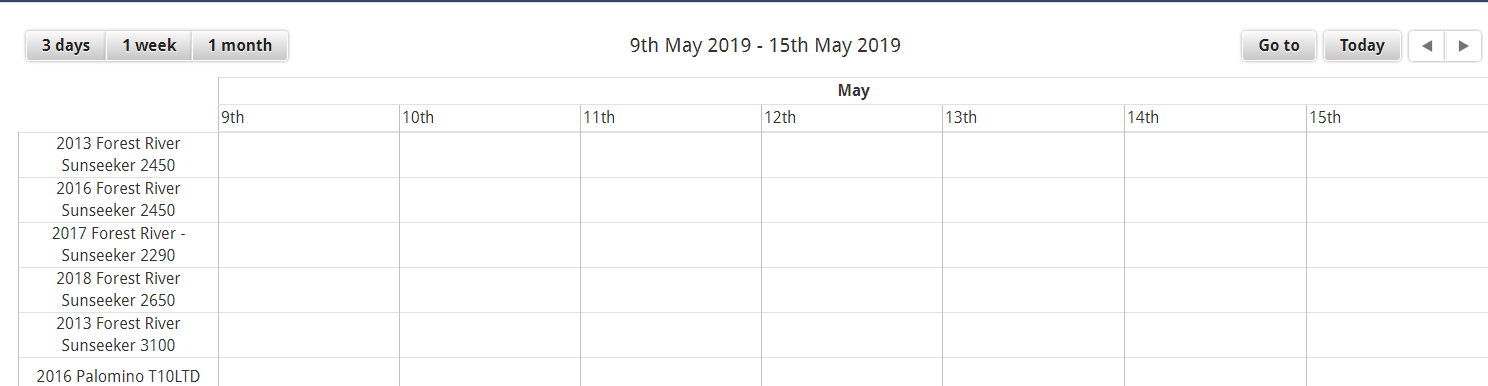This screenshot has height=386, width=1488.
Task: Select the 2018 Forest River Sunseeker 2650 row
Action: (x=118, y=290)
